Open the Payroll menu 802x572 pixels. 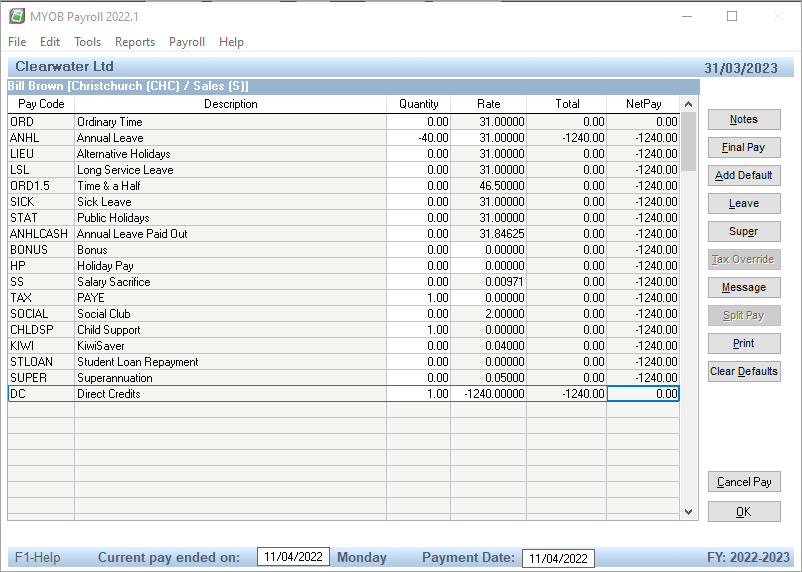(x=187, y=42)
